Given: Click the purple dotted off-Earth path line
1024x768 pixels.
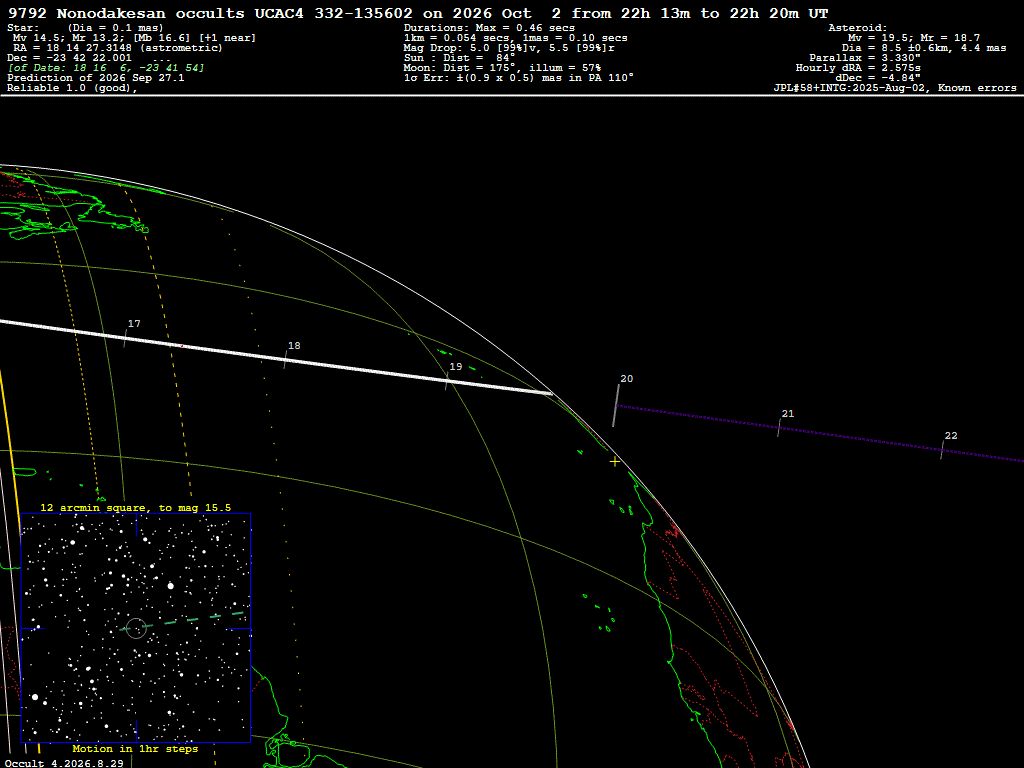Looking at the screenshot, I should (820, 434).
